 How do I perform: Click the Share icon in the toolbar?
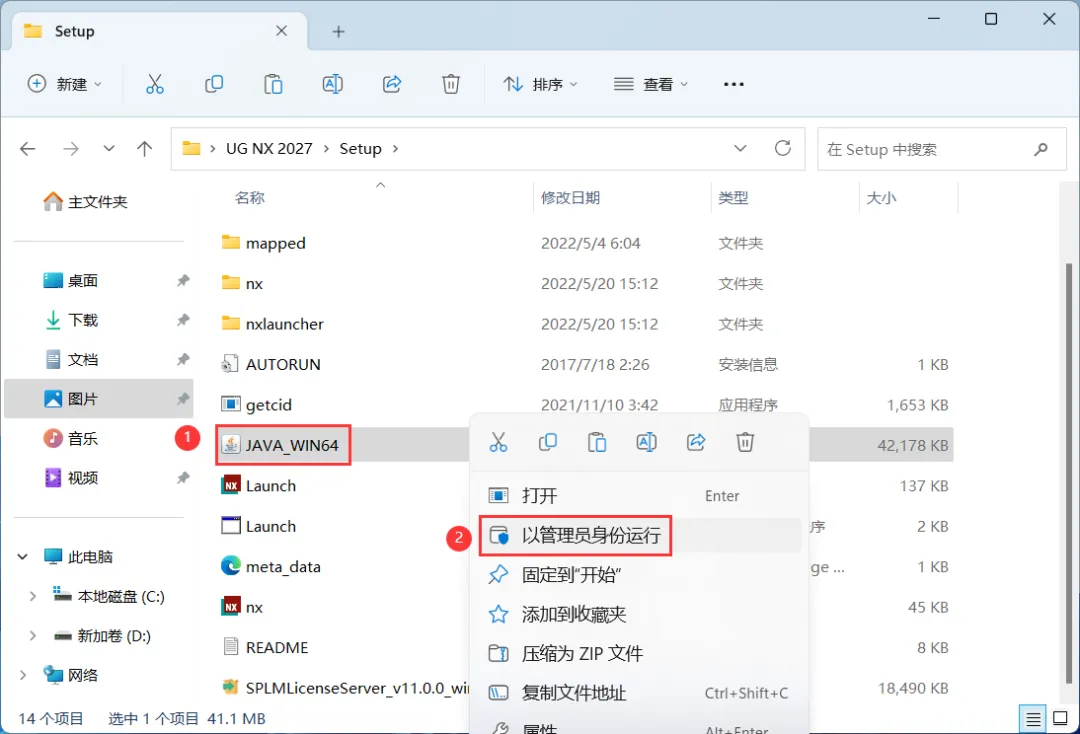pos(392,84)
